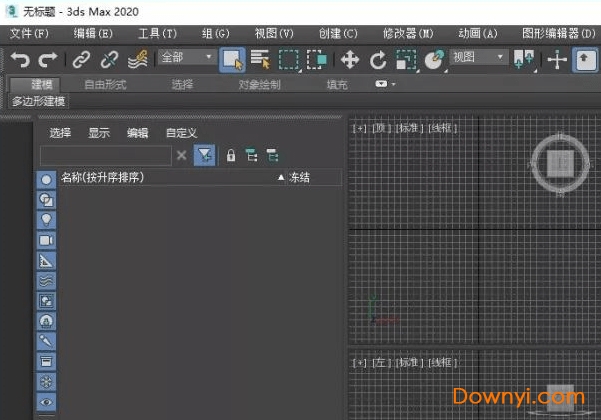
Task: Click the Bind to Space Warp icon
Action: 139,59
